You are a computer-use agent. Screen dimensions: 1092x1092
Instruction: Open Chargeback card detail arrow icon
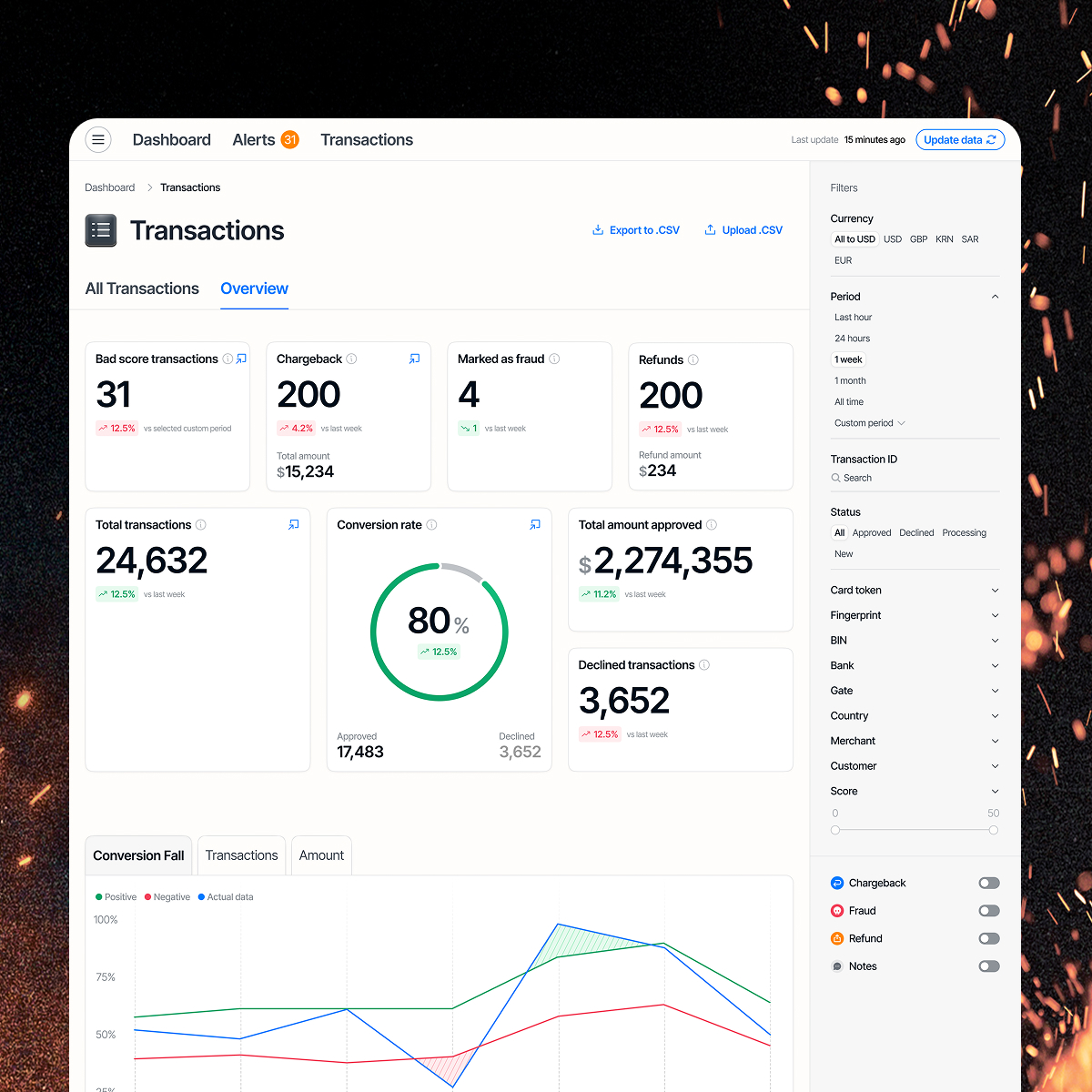point(415,359)
